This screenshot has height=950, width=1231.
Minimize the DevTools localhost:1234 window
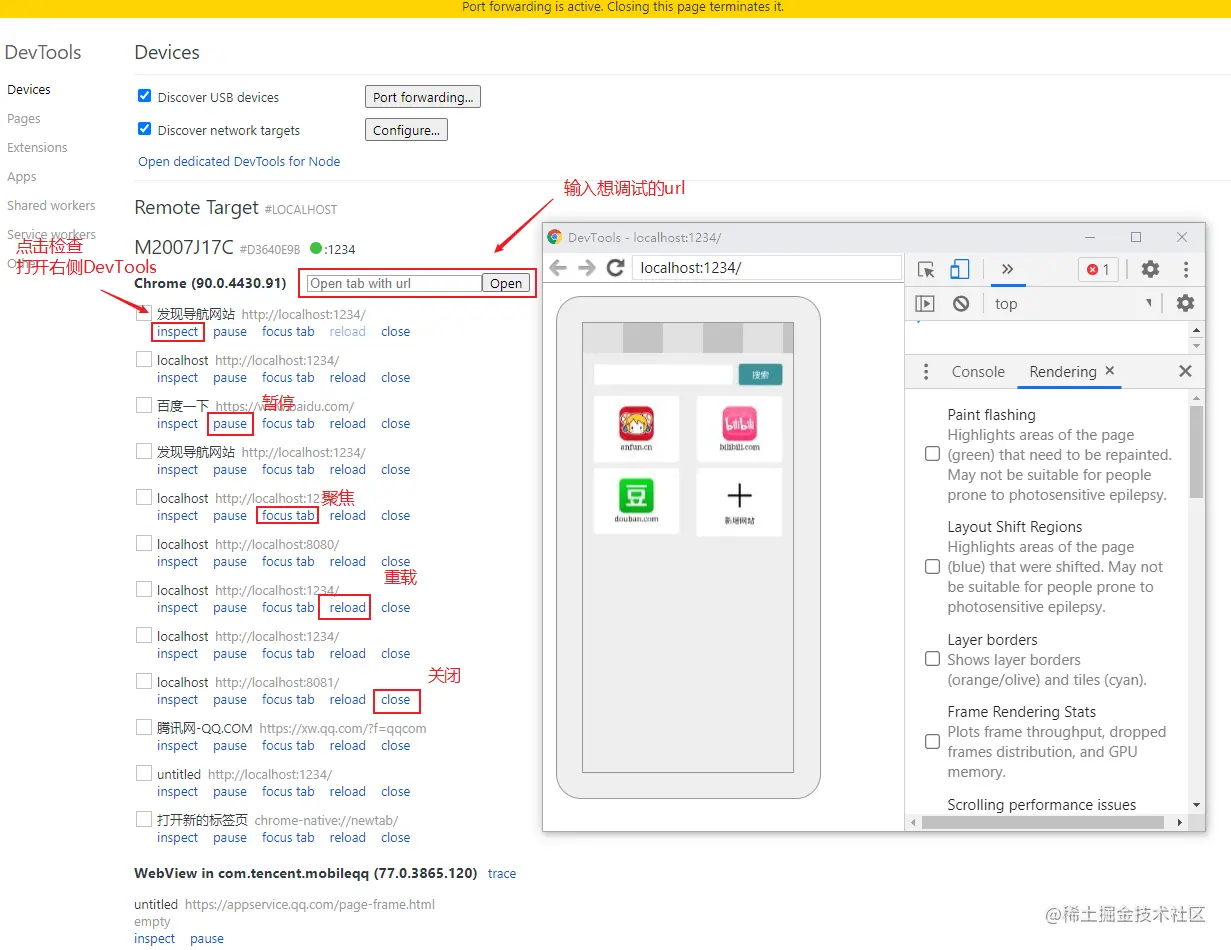tap(1090, 237)
